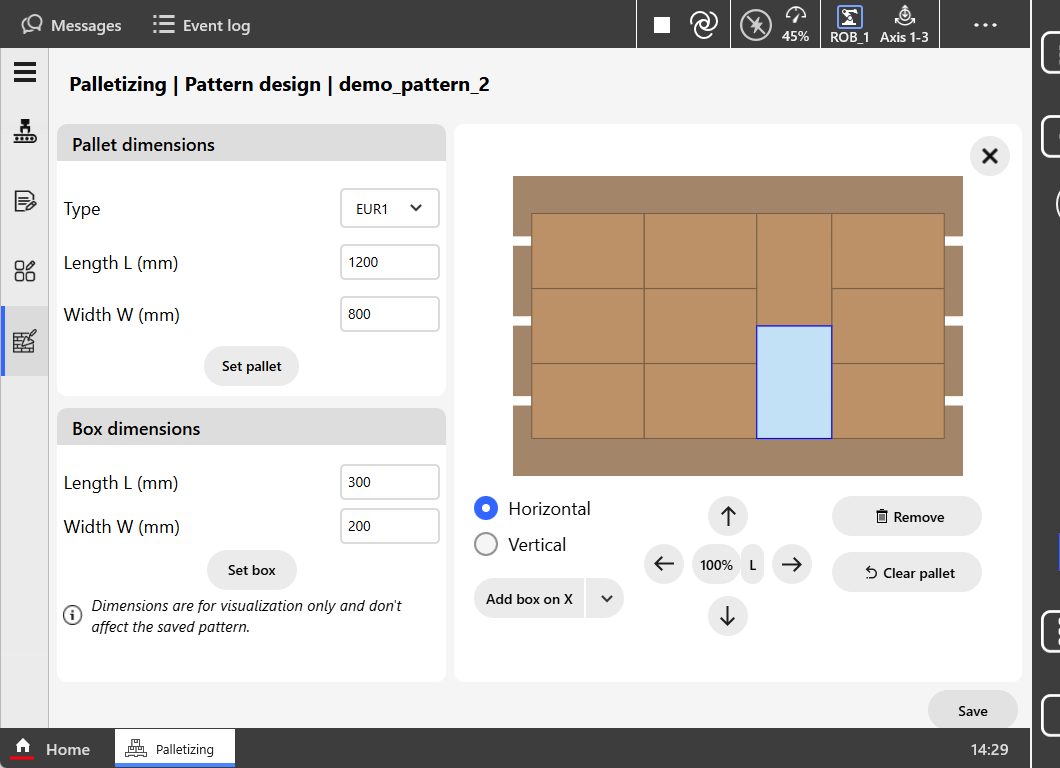Screen dimensions: 1060x768
Task: Click the box Width W field
Action: click(389, 526)
